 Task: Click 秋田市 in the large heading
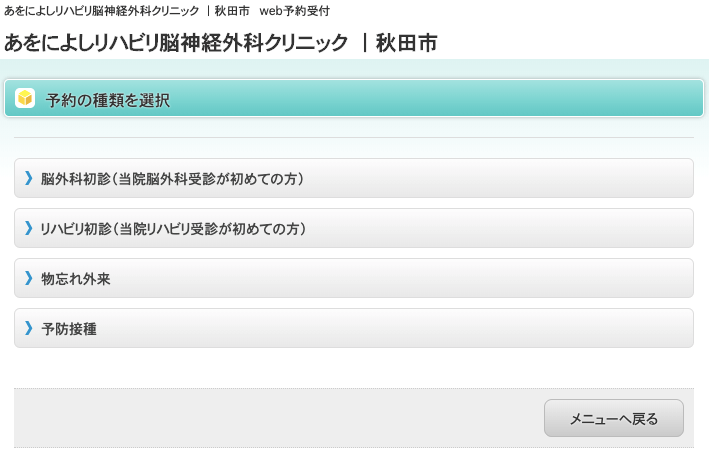406,43
